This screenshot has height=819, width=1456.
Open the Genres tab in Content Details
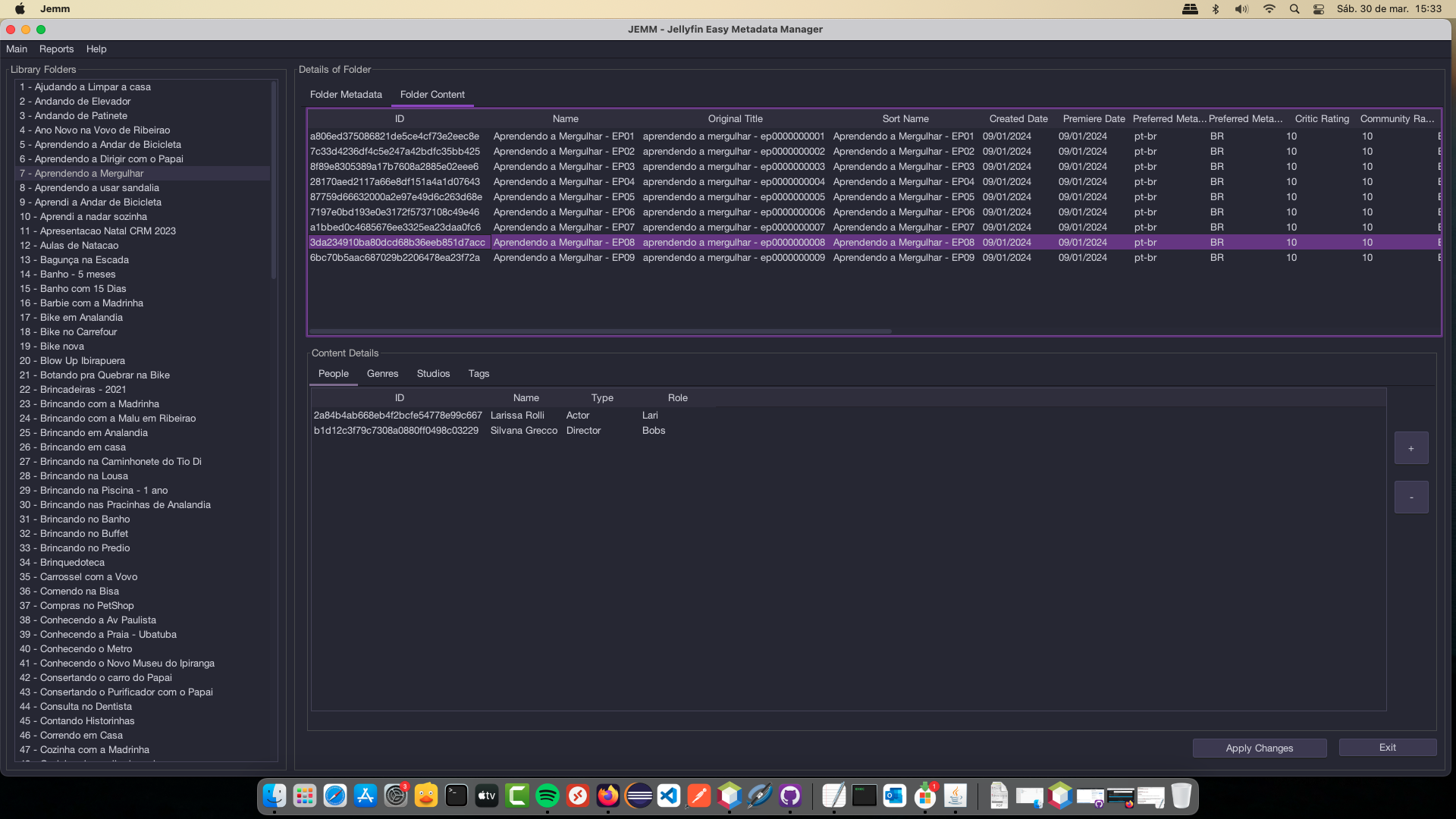[x=382, y=374]
